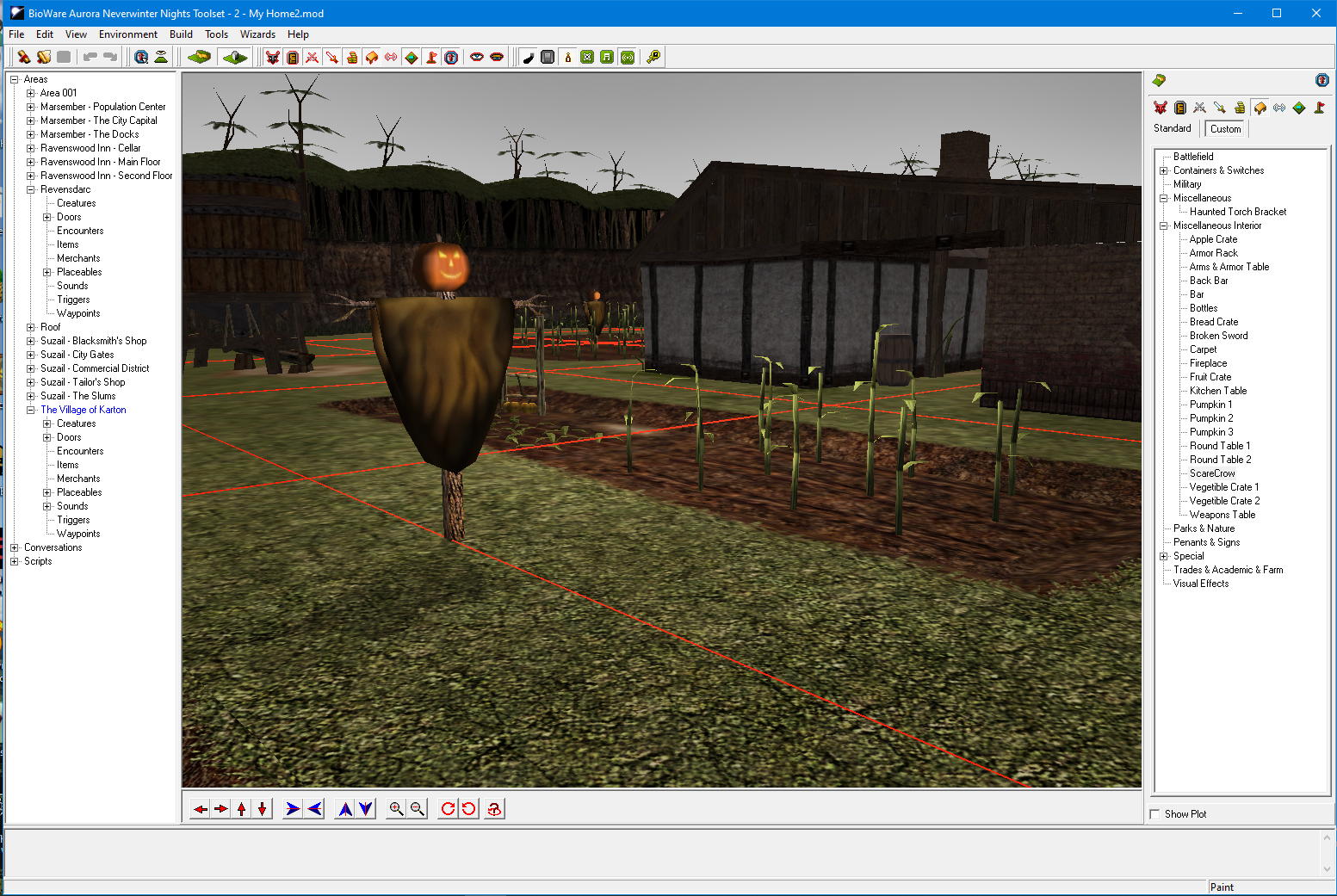Screen dimensions: 1337x896
Task: Enable the Show Plot checkbox
Action: [x=1155, y=814]
